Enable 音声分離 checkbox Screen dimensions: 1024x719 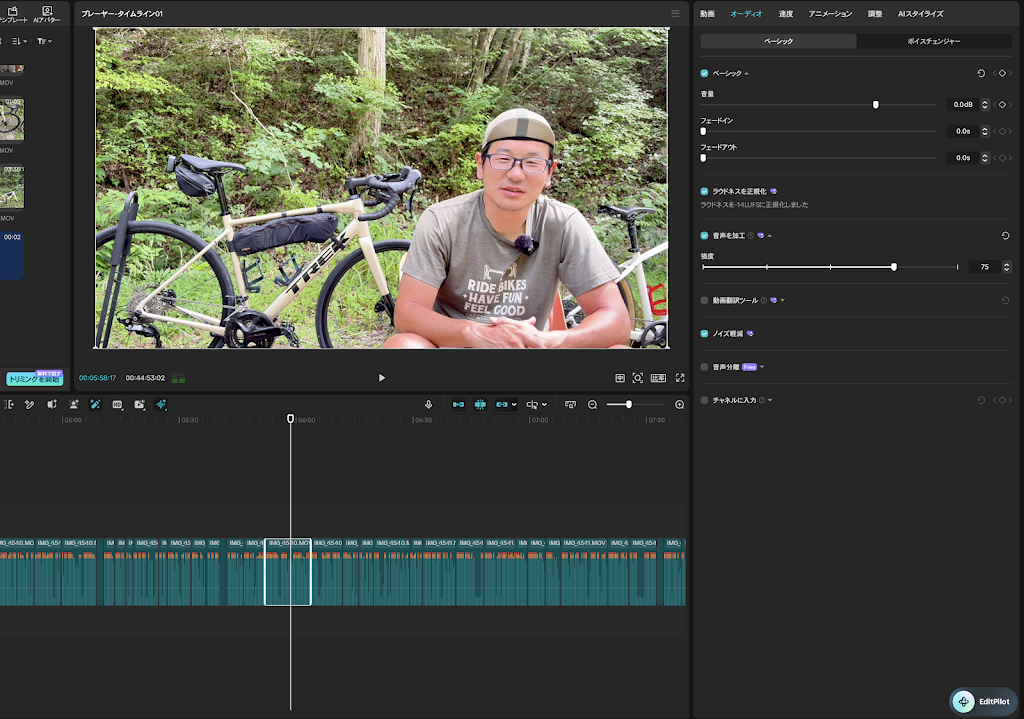click(x=704, y=367)
